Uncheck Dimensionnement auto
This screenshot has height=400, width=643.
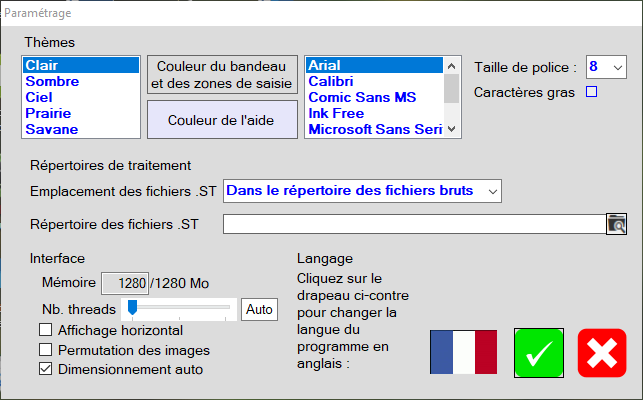coord(46,369)
